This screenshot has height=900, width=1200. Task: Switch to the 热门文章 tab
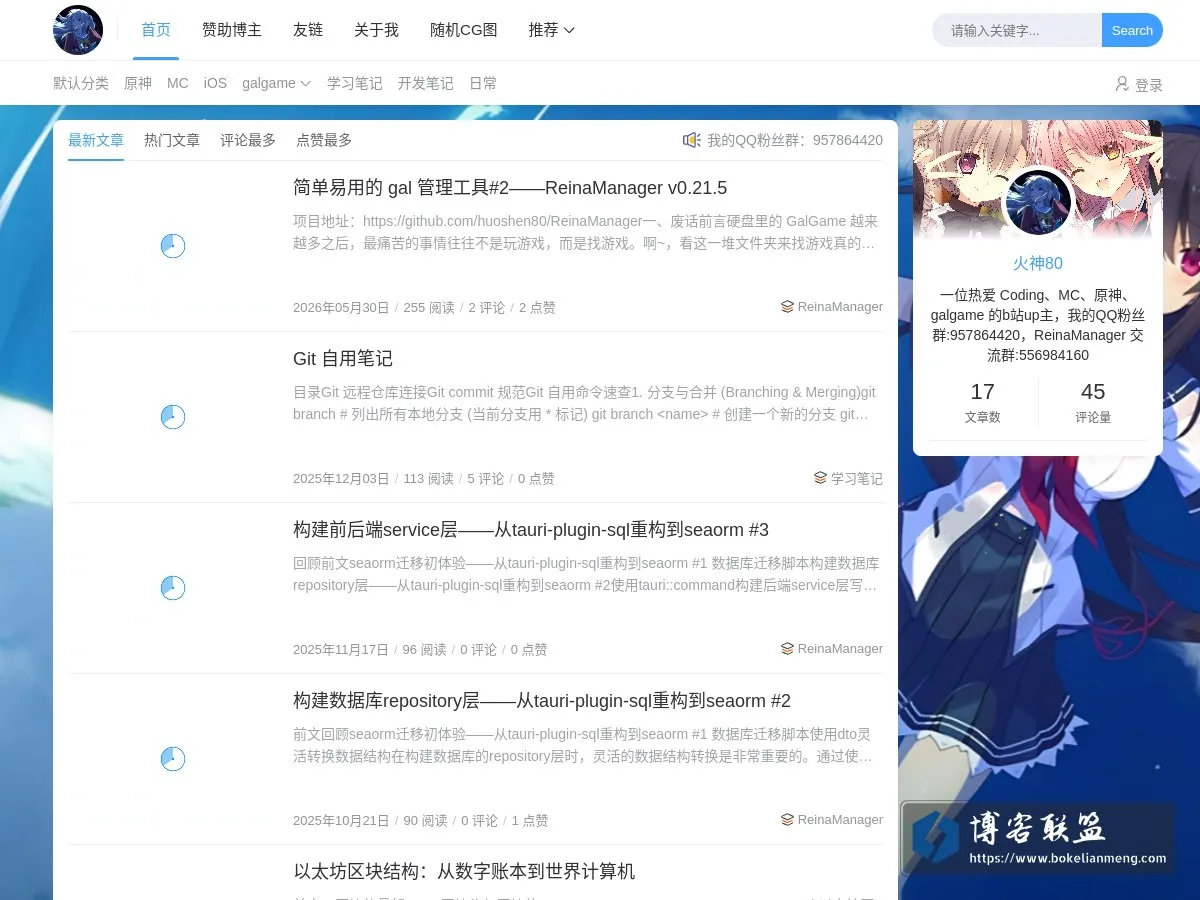pos(172,140)
